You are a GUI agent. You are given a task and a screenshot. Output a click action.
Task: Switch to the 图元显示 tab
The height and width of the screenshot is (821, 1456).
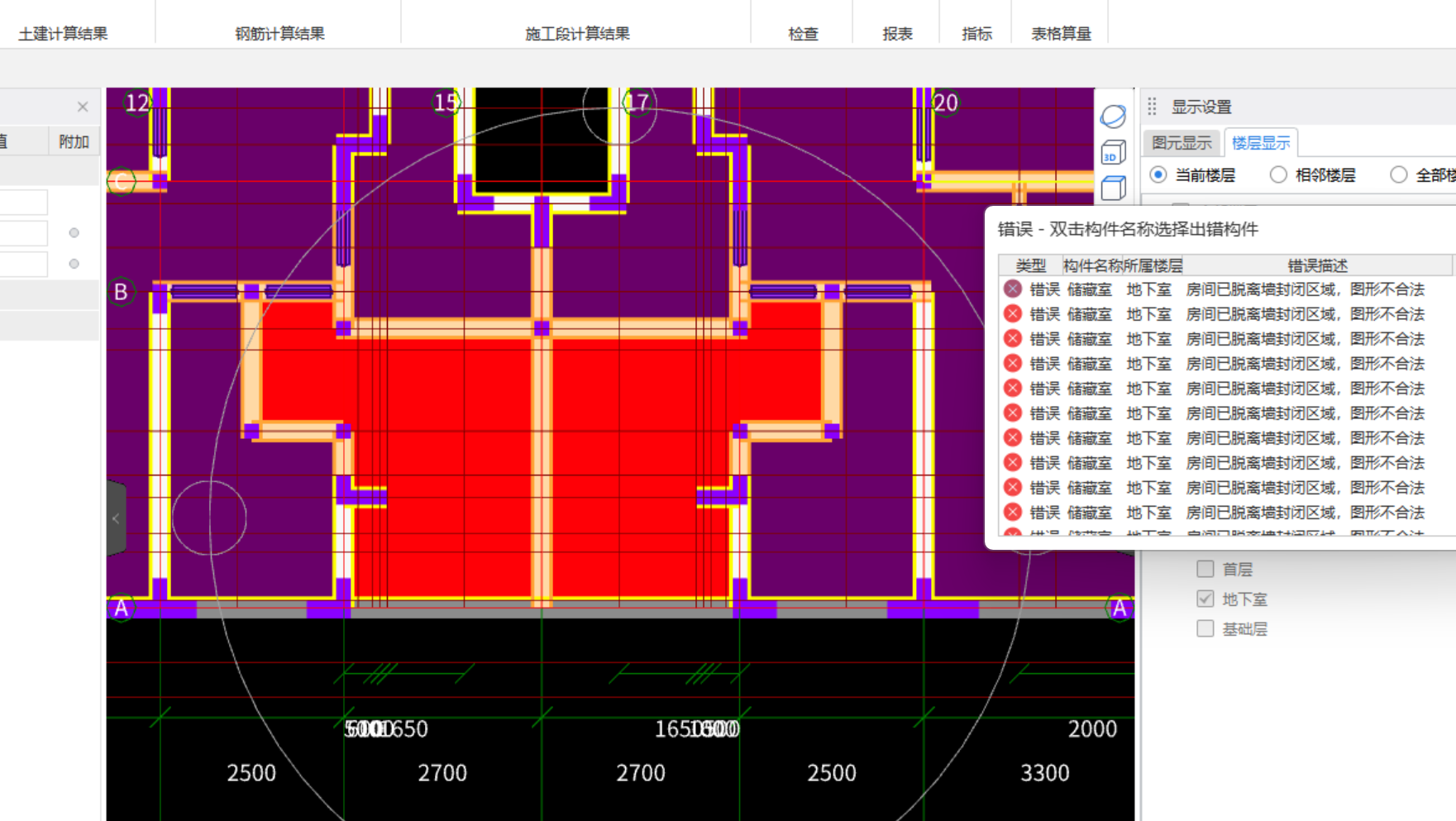1182,143
